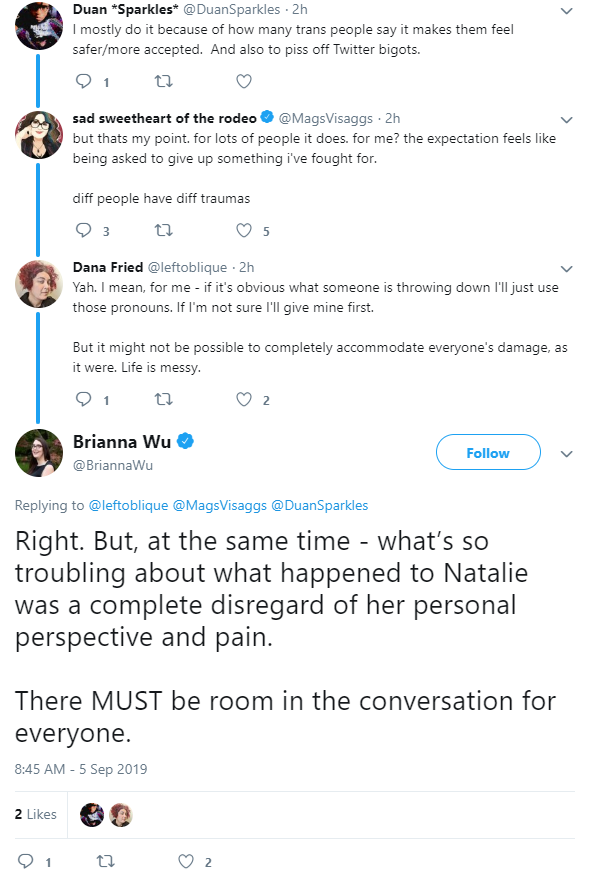The height and width of the screenshot is (882, 590).
Task: Open Brianna Wu's profile avatar
Action: click(x=39, y=453)
